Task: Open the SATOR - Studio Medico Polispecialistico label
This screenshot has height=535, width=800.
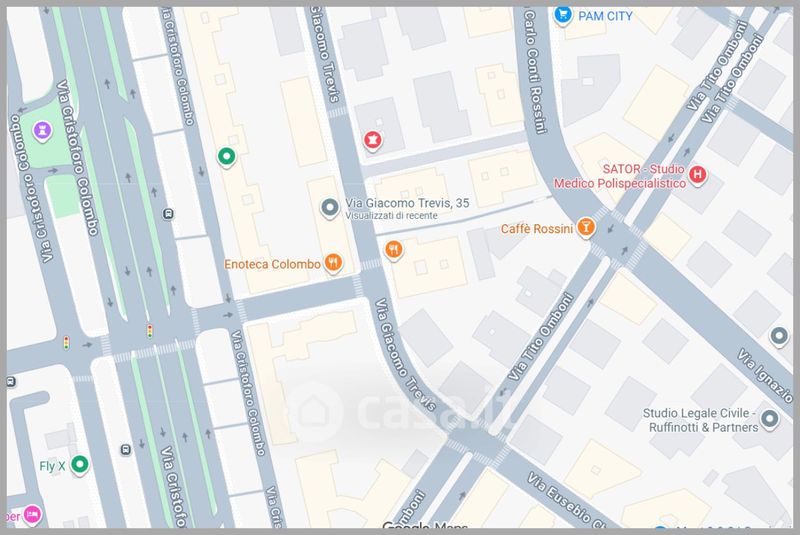Action: pos(620,176)
